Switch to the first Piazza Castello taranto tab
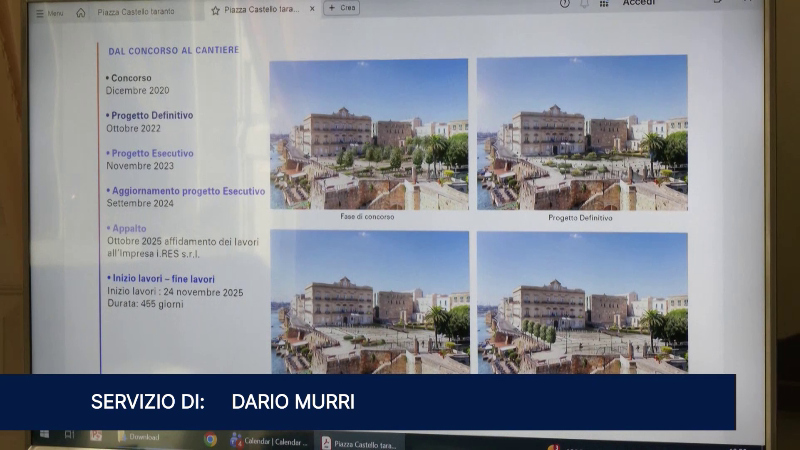The image size is (800, 450). pyautogui.click(x=136, y=12)
